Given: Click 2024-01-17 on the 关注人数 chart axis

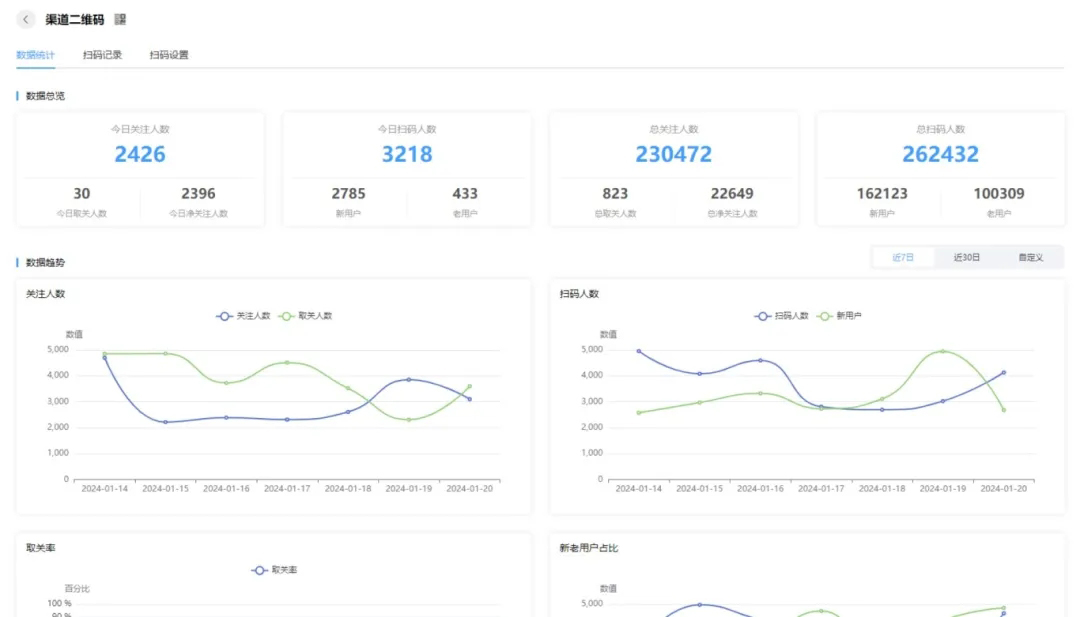Looking at the screenshot, I should pos(287,489).
